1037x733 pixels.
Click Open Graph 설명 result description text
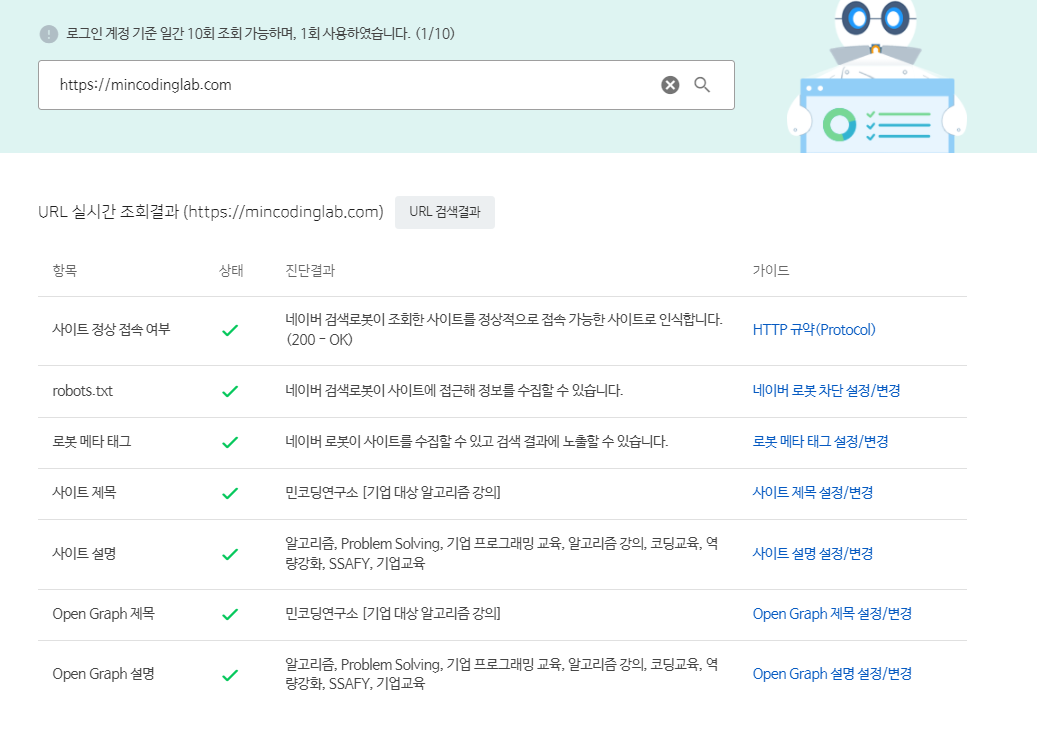click(x=501, y=673)
